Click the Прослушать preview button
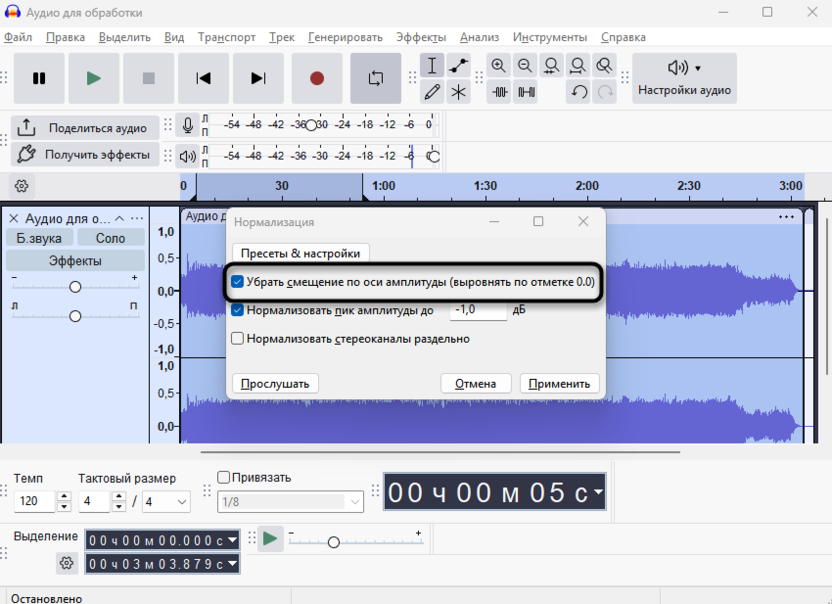Viewport: 832px width, 604px height. (276, 383)
